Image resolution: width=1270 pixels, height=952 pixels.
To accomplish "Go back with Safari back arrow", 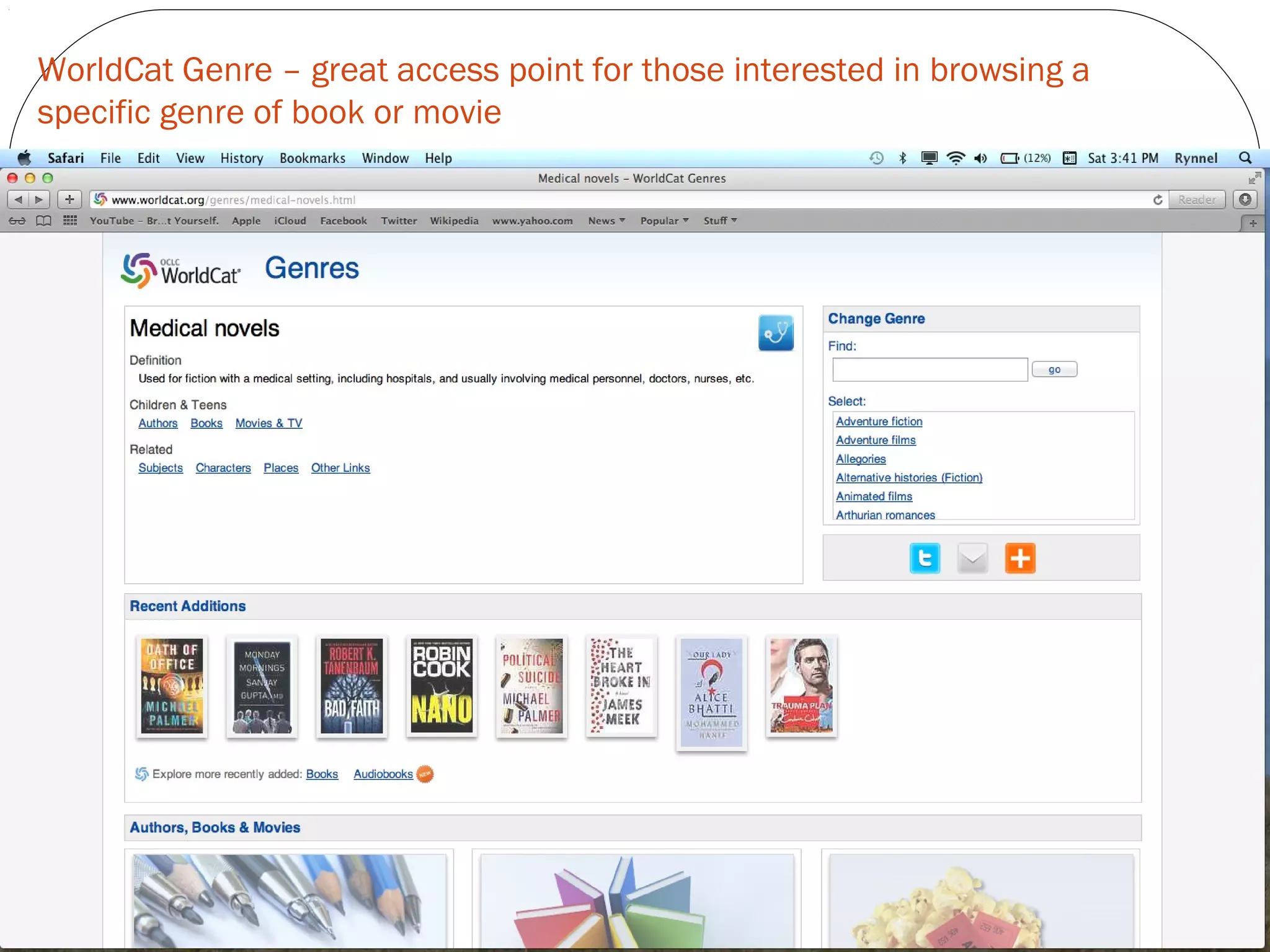I will pyautogui.click(x=18, y=200).
